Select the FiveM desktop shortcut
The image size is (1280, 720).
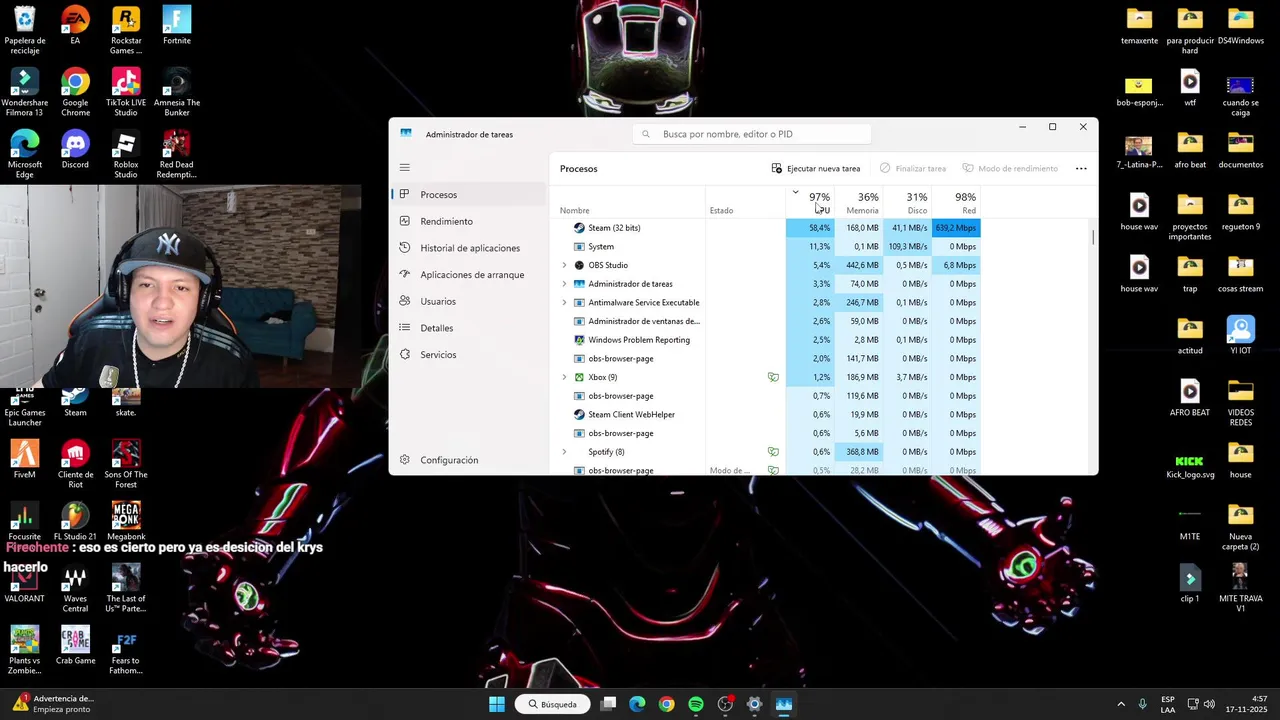(24, 460)
